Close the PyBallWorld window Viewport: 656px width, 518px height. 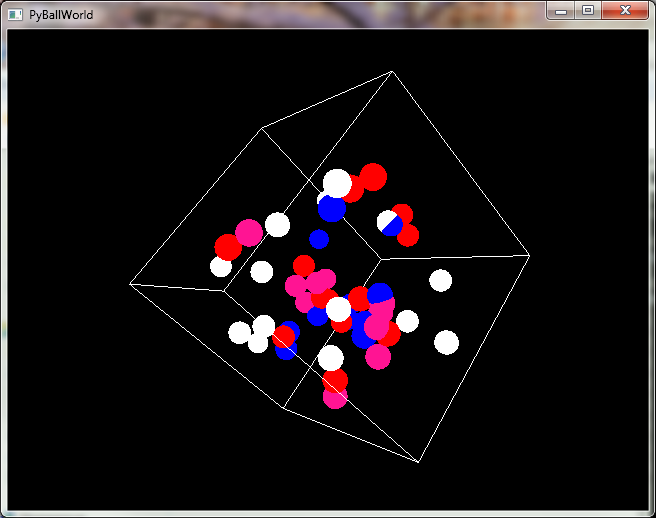pos(625,10)
